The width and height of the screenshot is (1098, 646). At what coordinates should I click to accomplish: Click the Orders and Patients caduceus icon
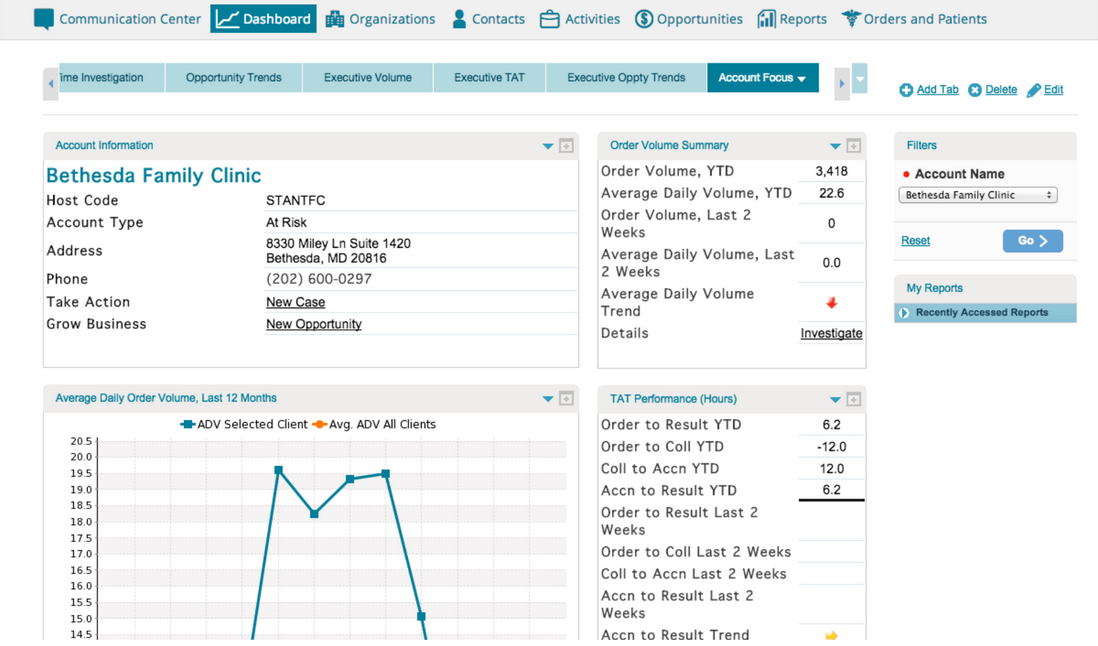pos(851,19)
